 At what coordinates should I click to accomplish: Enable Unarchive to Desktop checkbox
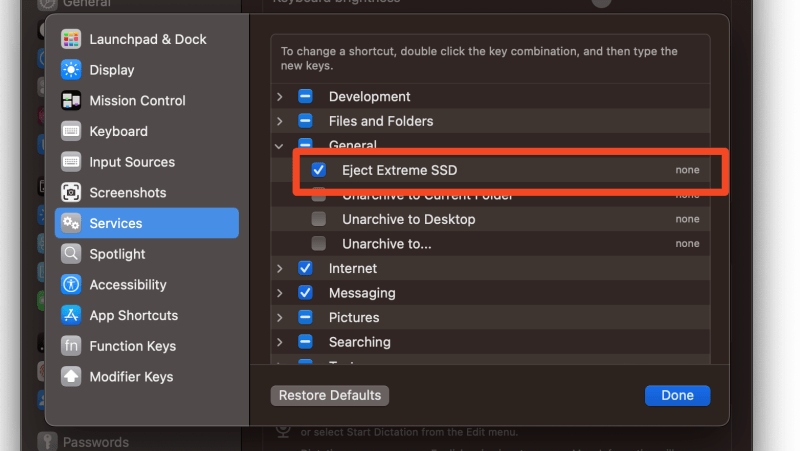tap(318, 219)
